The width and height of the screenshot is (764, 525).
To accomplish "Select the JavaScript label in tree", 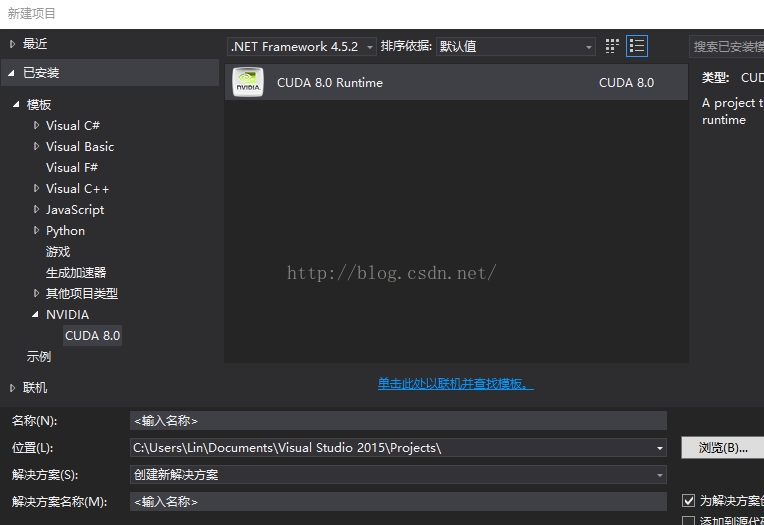I will tap(75, 210).
